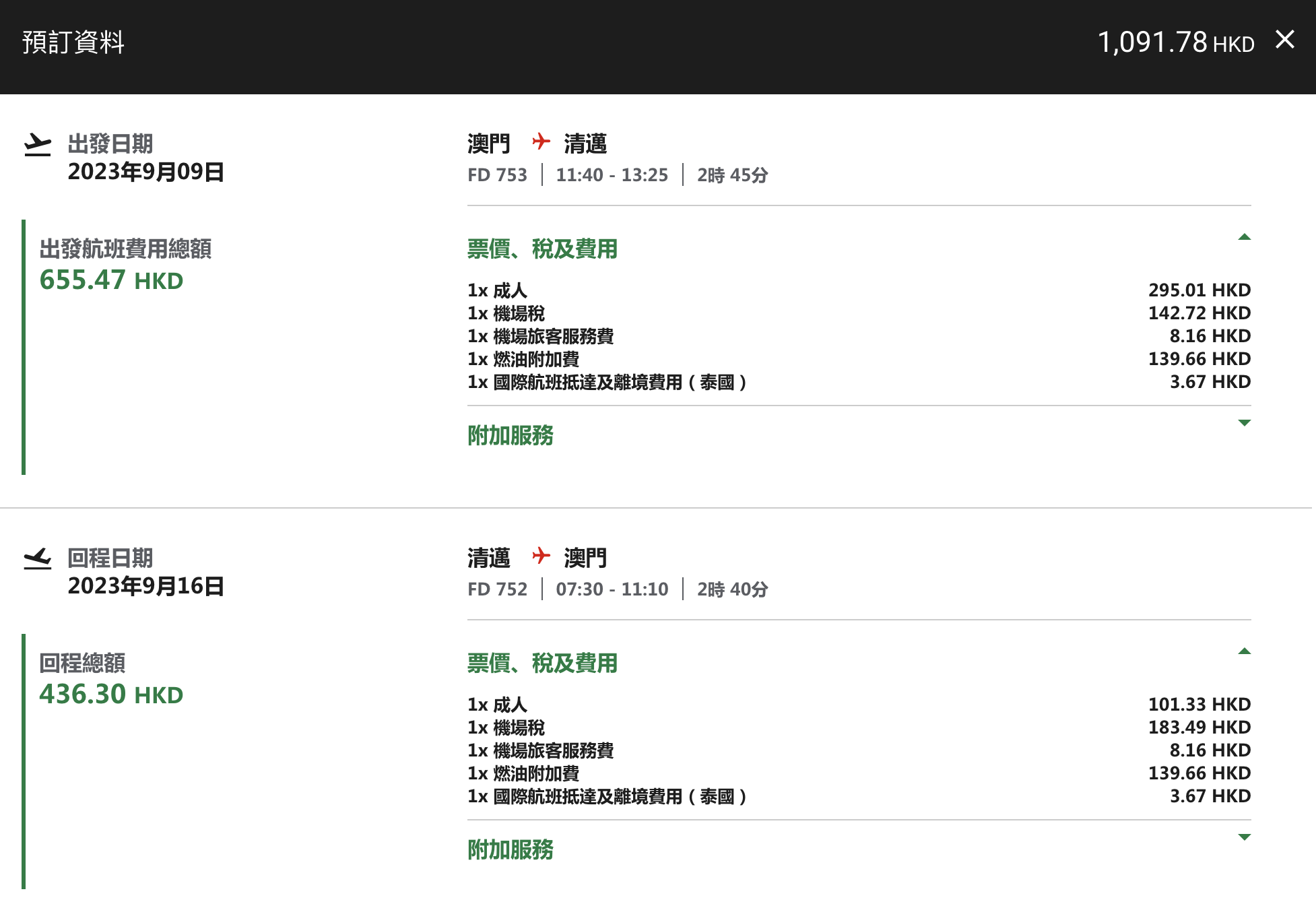Click flight number FD 753

pyautogui.click(x=497, y=175)
